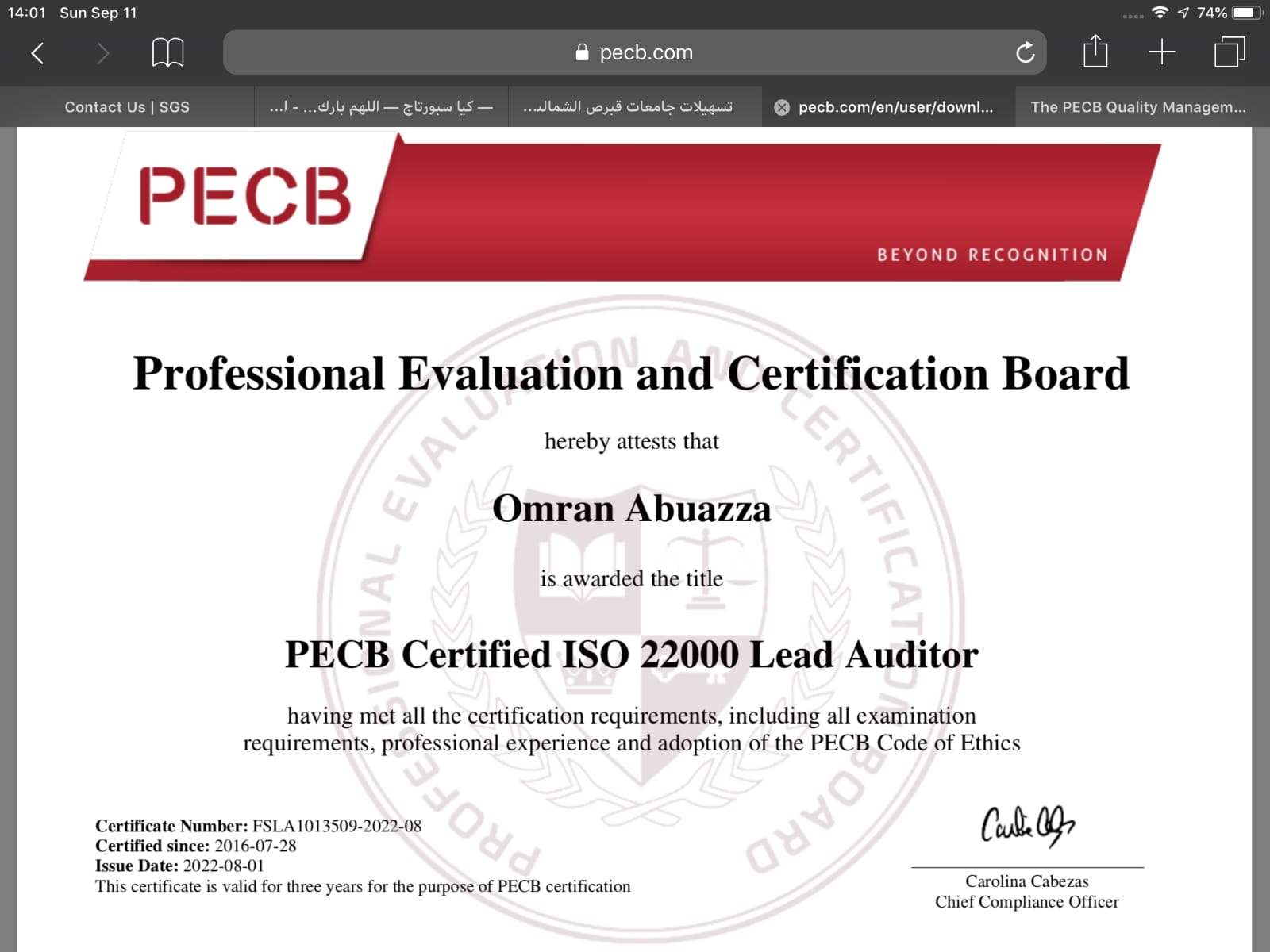Open the Arabic tab ending in كيا سبورتاج
1270x952 pixels.
pos(381,107)
